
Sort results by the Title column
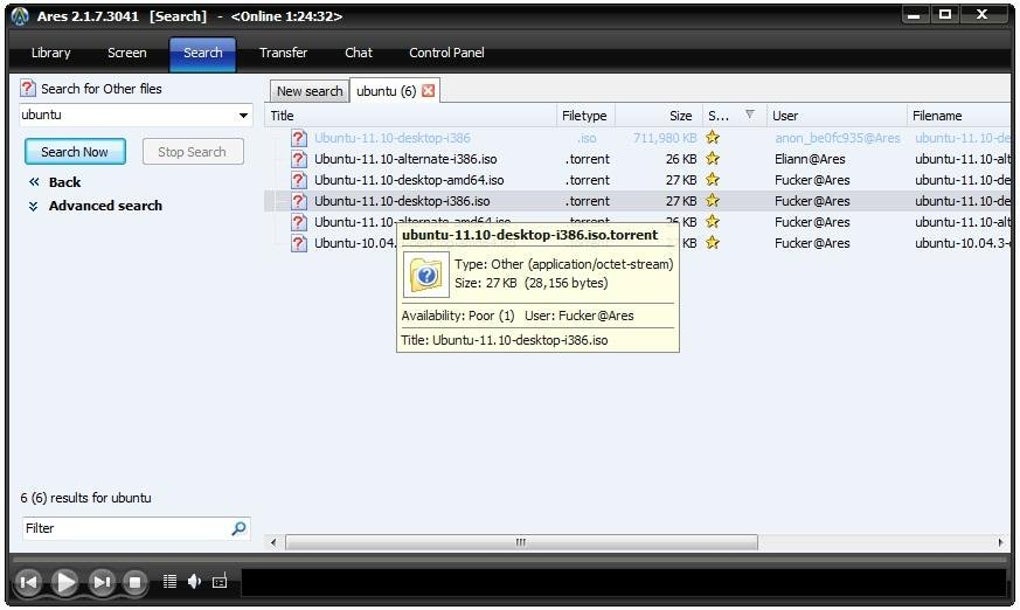point(410,115)
